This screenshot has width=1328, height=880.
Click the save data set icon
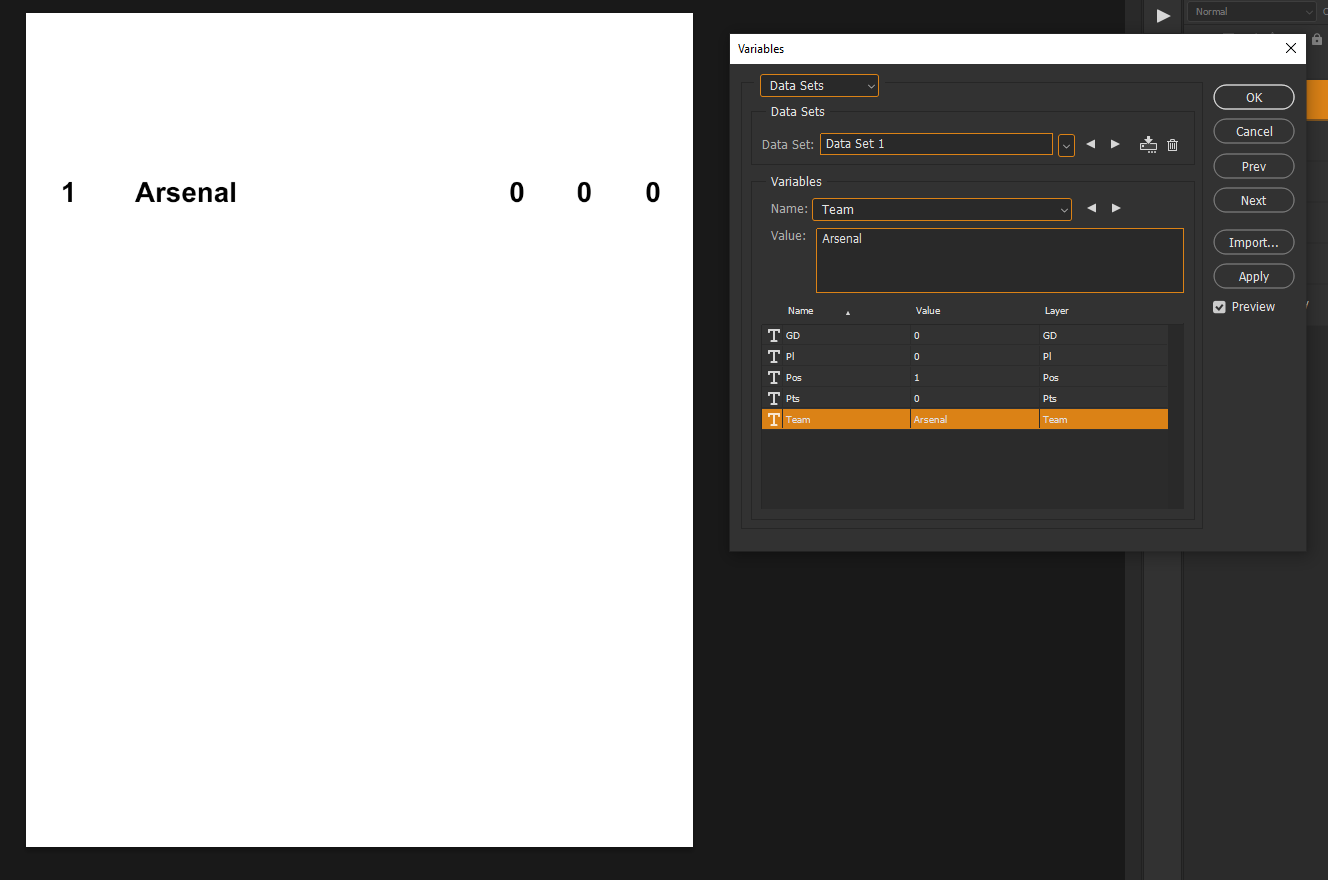(x=1148, y=145)
